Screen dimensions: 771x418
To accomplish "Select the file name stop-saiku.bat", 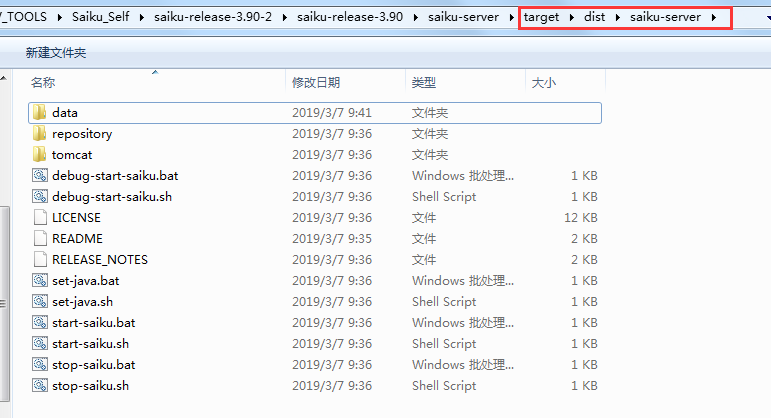I will [93, 365].
